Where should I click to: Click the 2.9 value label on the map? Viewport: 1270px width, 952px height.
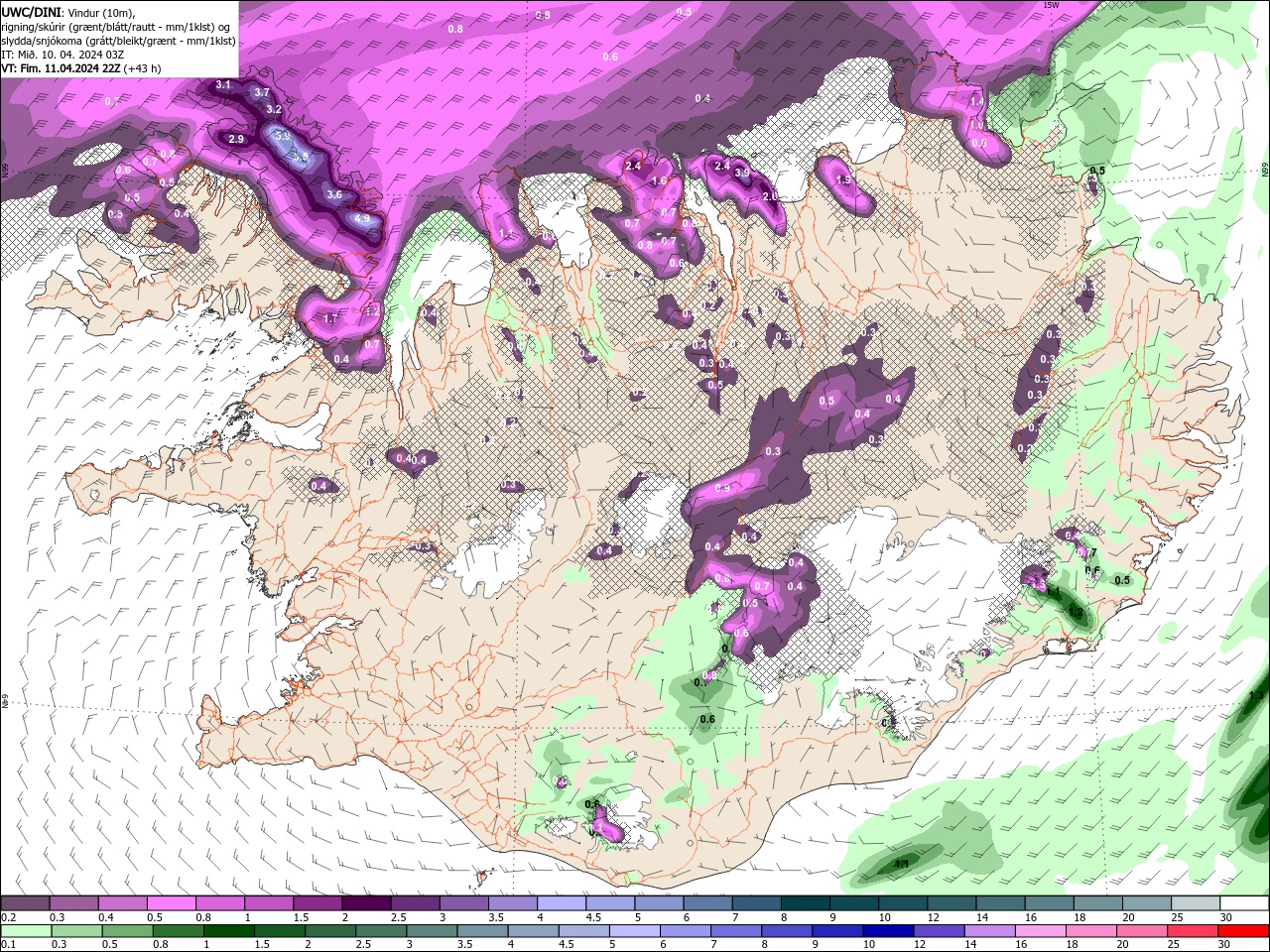tap(236, 140)
